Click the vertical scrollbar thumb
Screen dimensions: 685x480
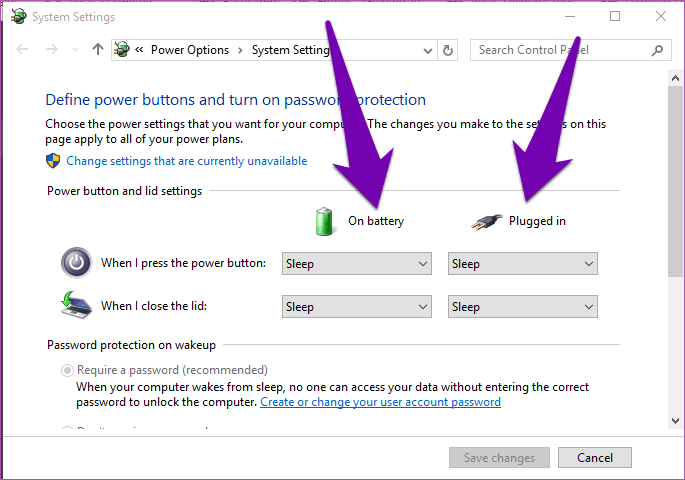point(675,181)
